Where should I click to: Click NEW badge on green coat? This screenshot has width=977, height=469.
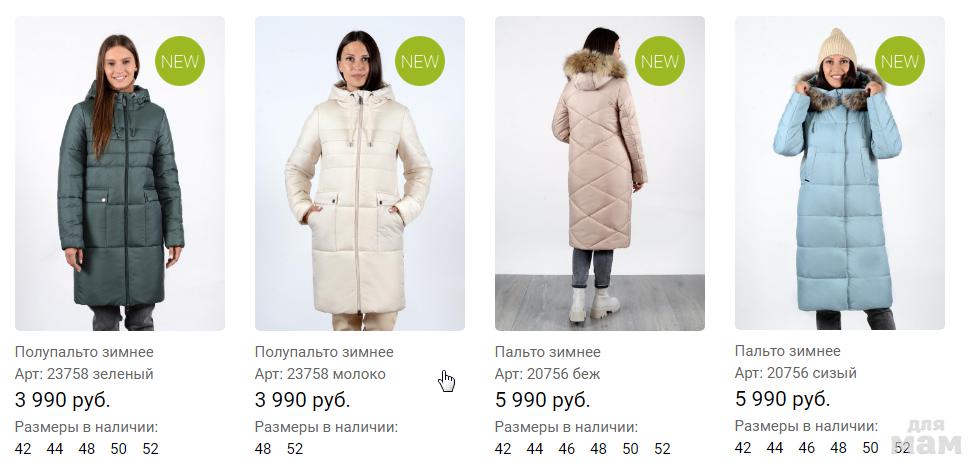click(x=179, y=61)
